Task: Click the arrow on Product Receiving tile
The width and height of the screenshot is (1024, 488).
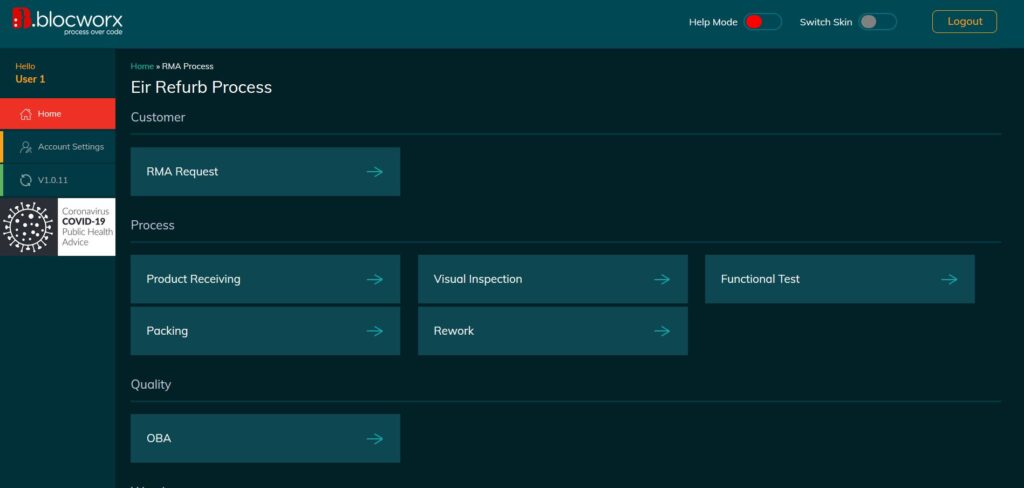Action: pos(375,279)
